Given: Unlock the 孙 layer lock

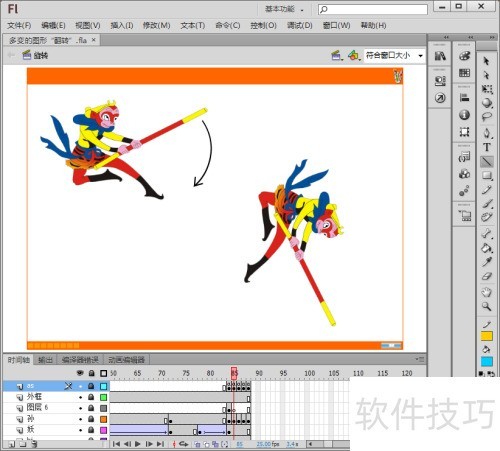Looking at the screenshot, I should tap(91, 419).
